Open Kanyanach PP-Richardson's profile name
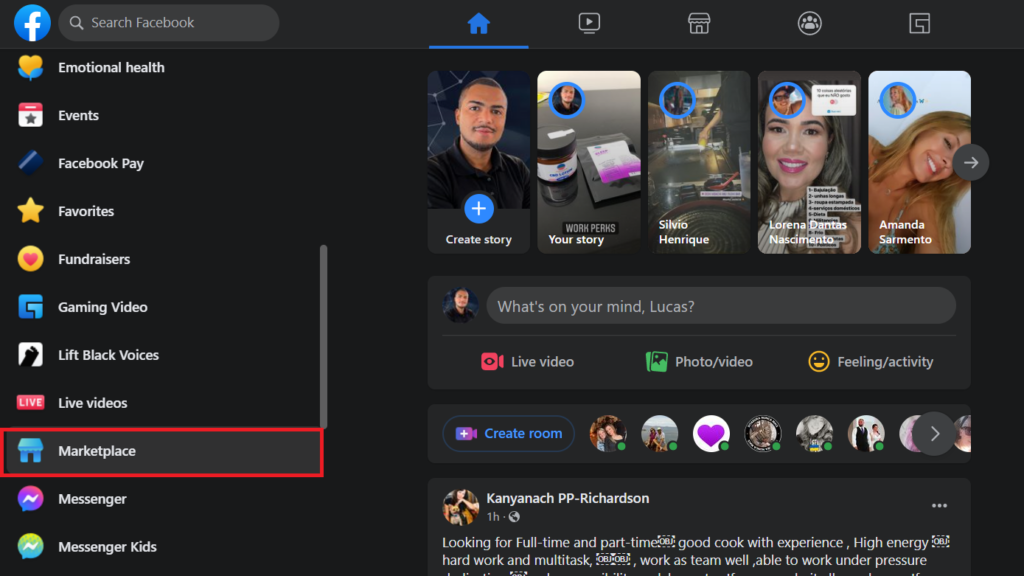 click(x=568, y=498)
